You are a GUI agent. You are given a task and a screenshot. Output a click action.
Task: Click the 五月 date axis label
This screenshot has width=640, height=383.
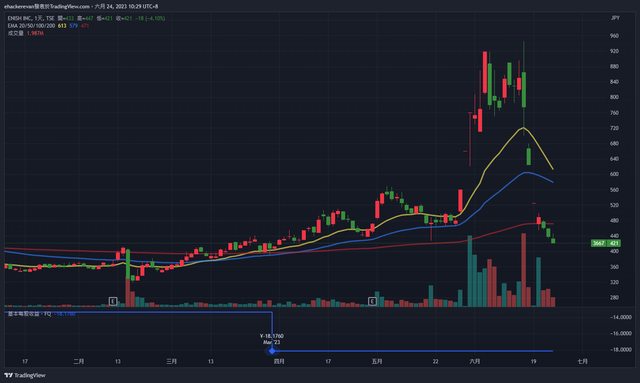[377, 361]
